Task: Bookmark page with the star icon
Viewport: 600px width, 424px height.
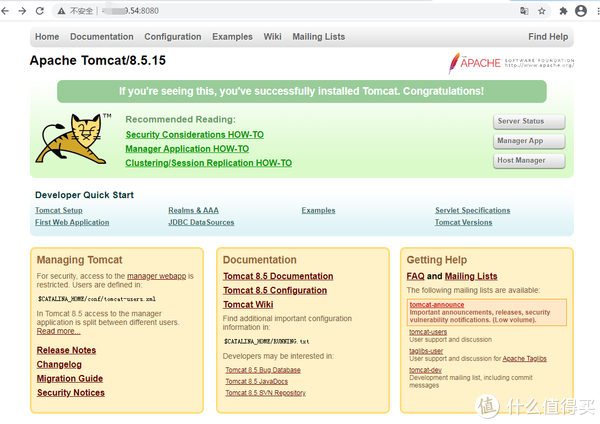Action: [x=541, y=11]
